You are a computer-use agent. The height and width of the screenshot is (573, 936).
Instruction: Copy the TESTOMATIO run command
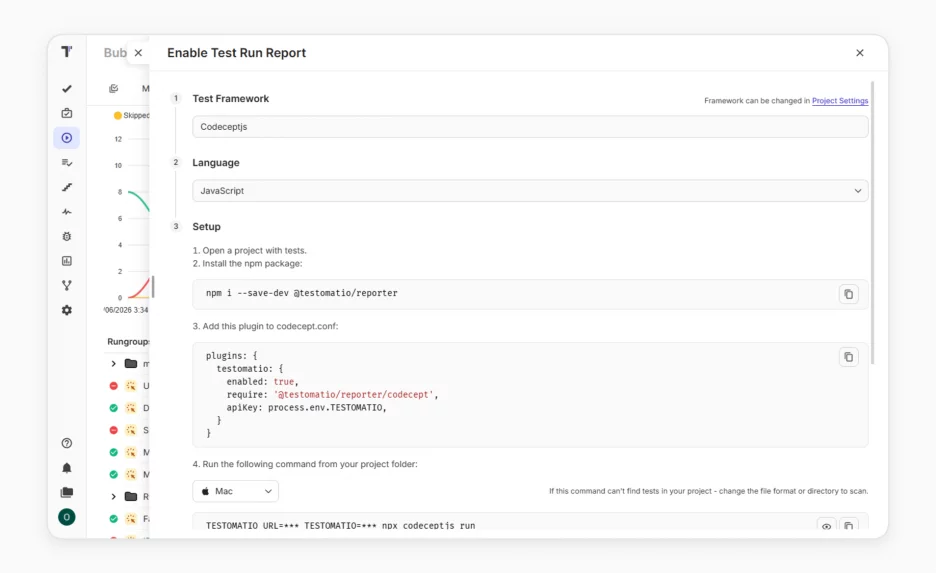pyautogui.click(x=848, y=526)
